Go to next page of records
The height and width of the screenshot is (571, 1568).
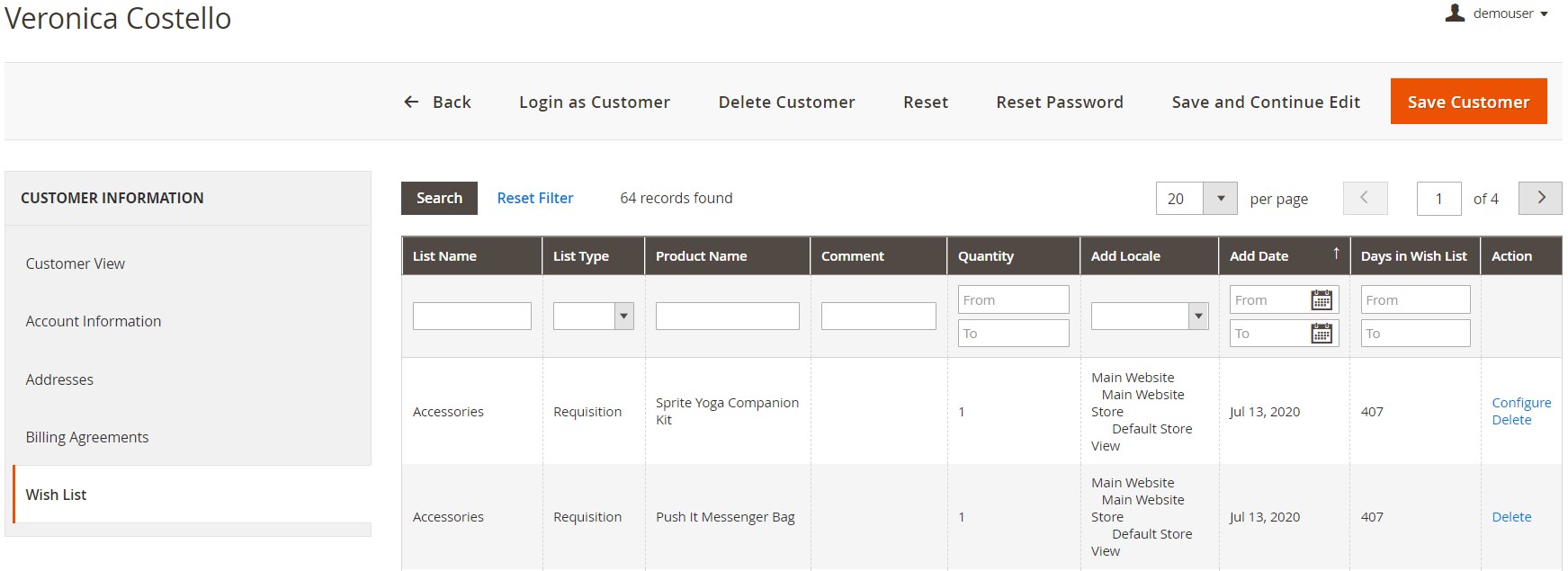[x=1540, y=198]
